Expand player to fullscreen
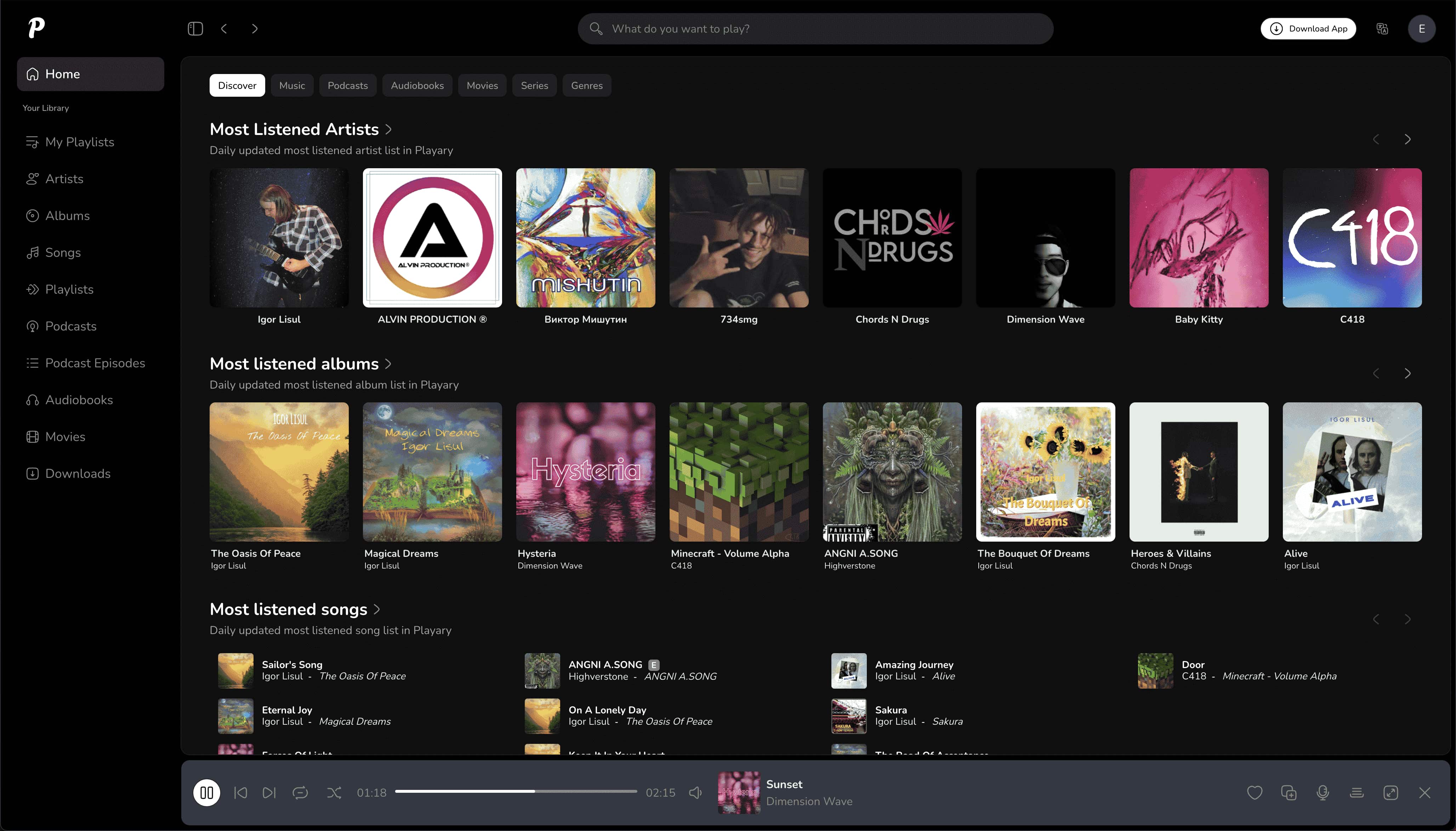1456x831 pixels. (x=1391, y=793)
